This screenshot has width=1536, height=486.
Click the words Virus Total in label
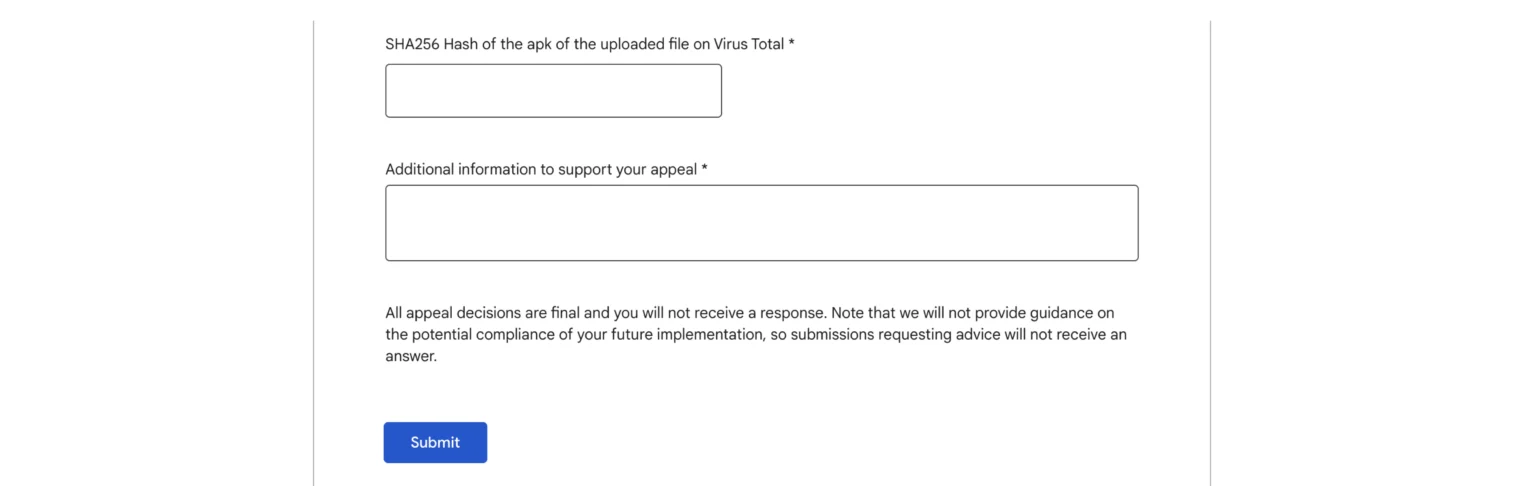coord(748,44)
